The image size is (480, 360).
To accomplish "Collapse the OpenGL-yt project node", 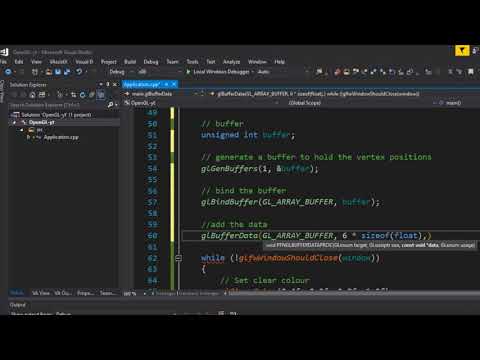I will pyautogui.click(x=15, y=123).
